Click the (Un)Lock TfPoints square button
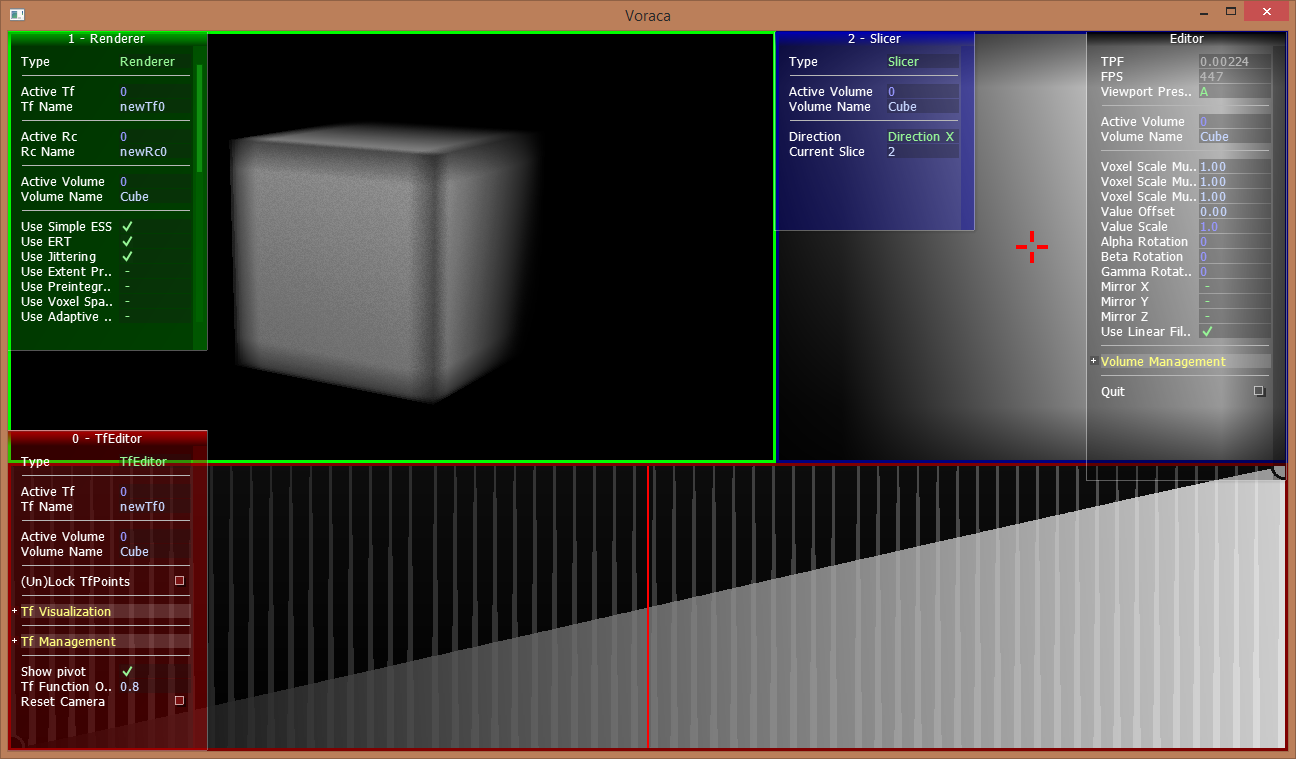The height and width of the screenshot is (759, 1296). pyautogui.click(x=180, y=581)
